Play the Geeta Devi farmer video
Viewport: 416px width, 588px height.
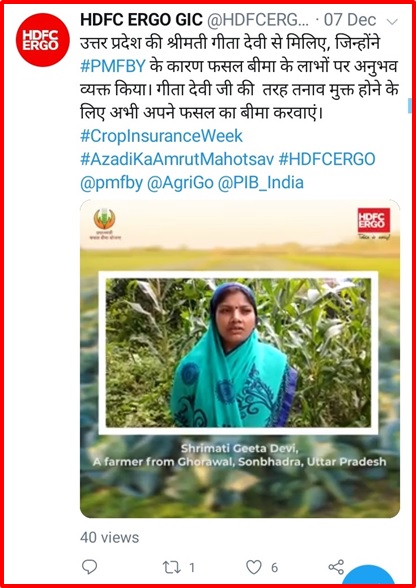click(240, 358)
